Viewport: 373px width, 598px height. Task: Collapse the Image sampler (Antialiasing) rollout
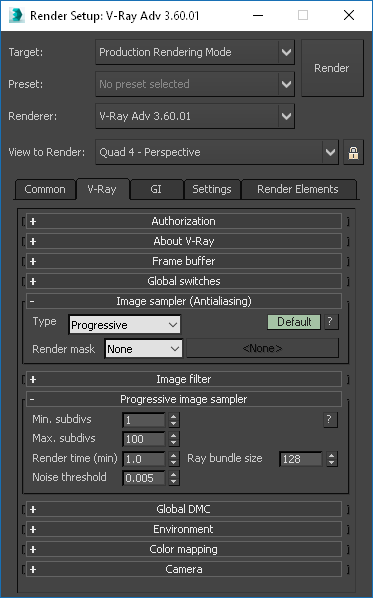183,301
